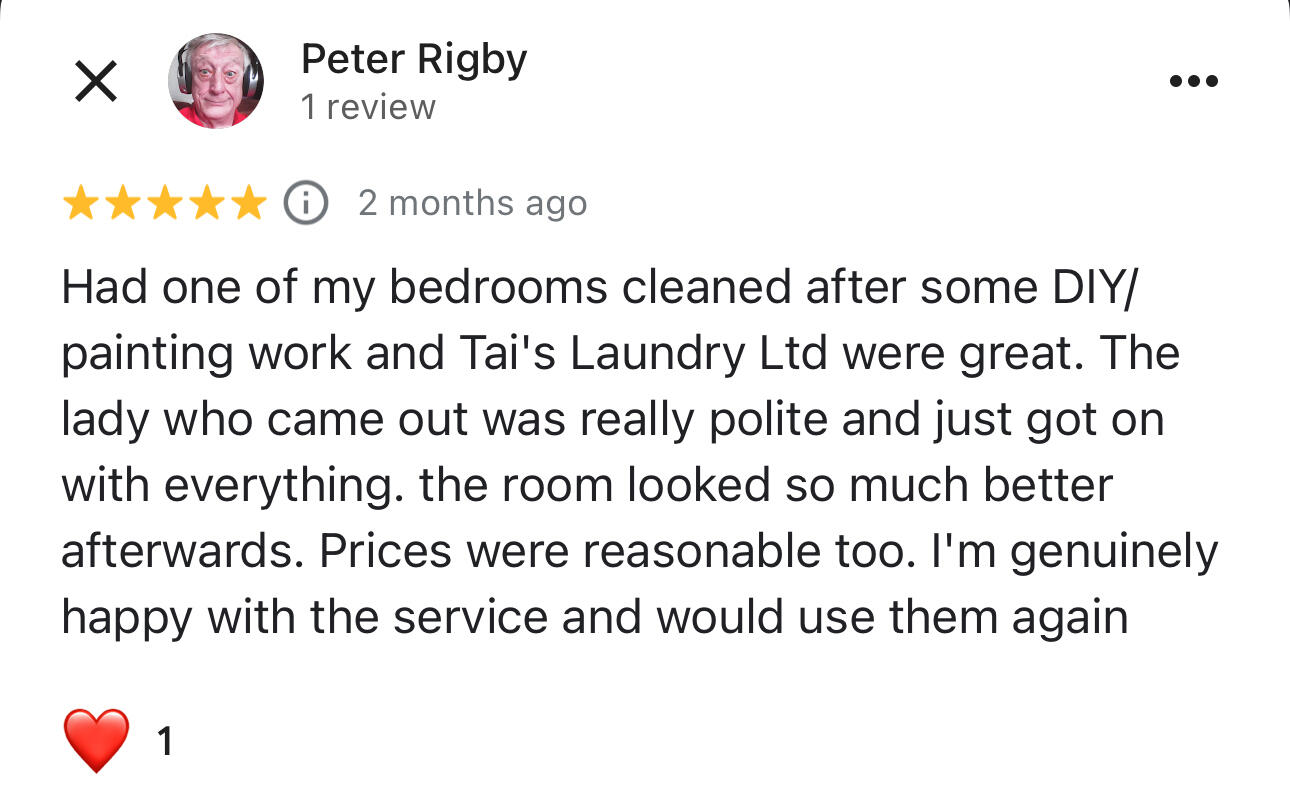The image size is (1290, 802).
Task: Click the '2 months ago' timestamp
Action: point(474,202)
